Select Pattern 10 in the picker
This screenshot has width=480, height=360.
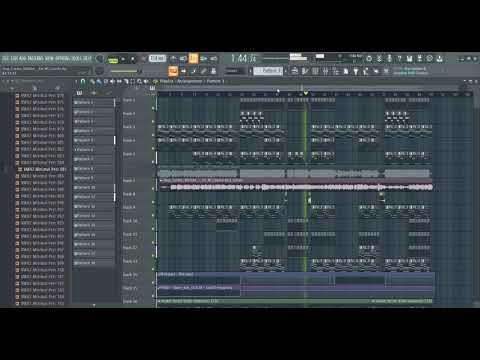[94, 187]
